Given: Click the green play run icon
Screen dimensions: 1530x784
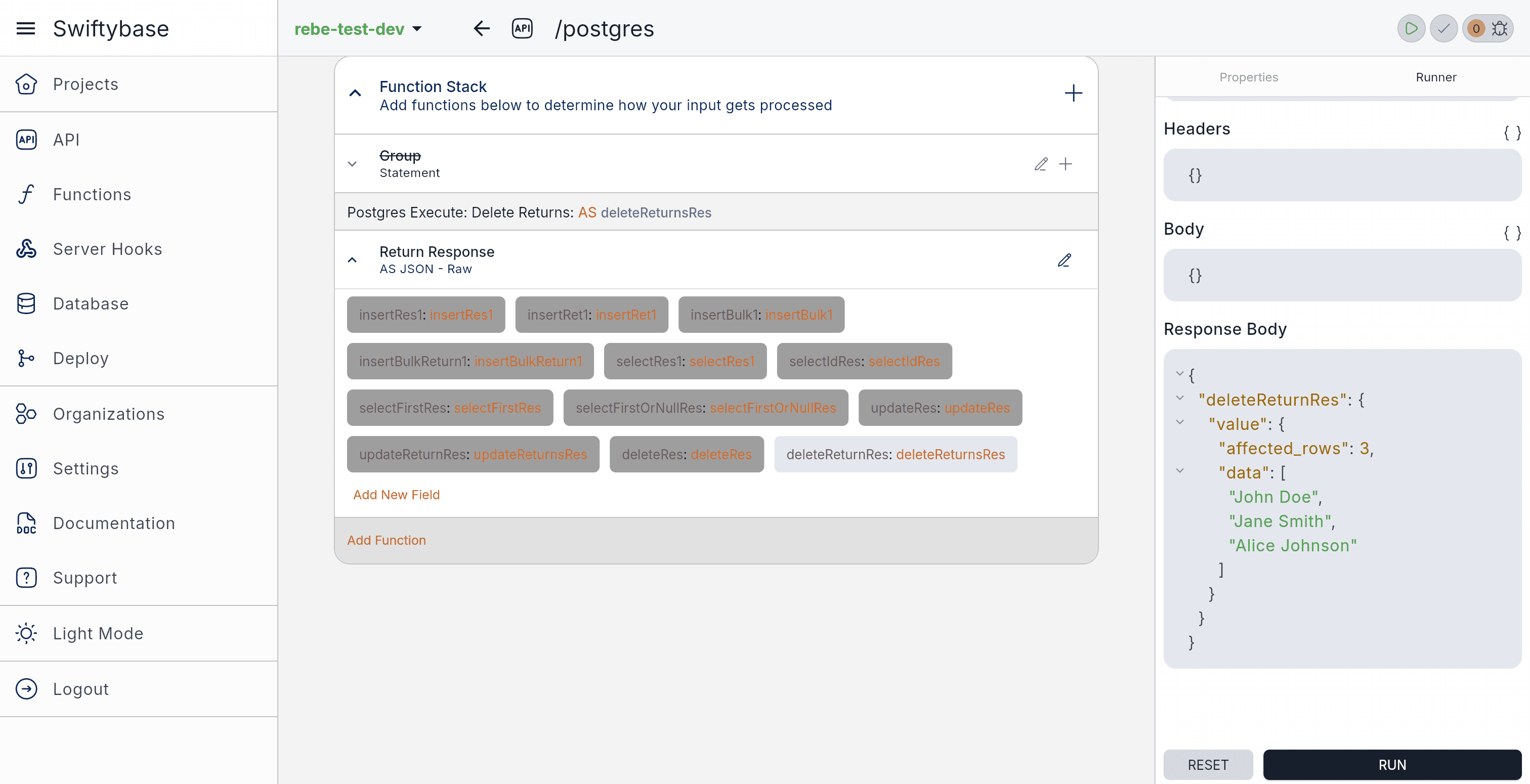Looking at the screenshot, I should pyautogui.click(x=1411, y=28).
